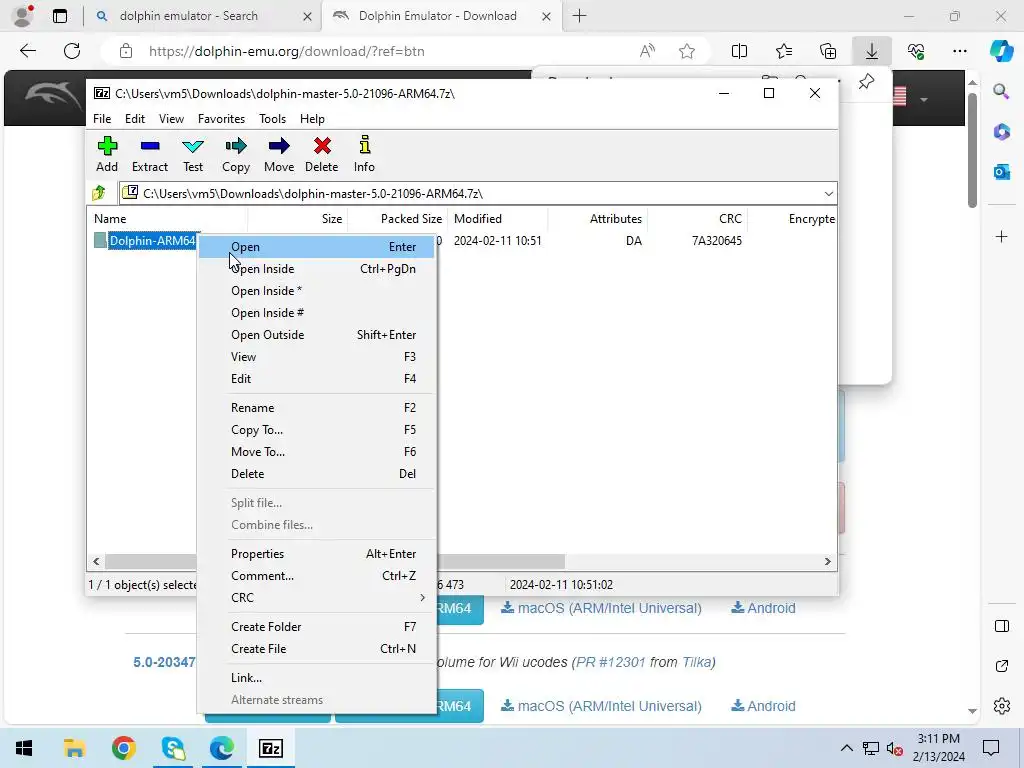Viewport: 1024px width, 768px height.
Task: Go up one folder level in 7-Zip
Action: (99, 193)
